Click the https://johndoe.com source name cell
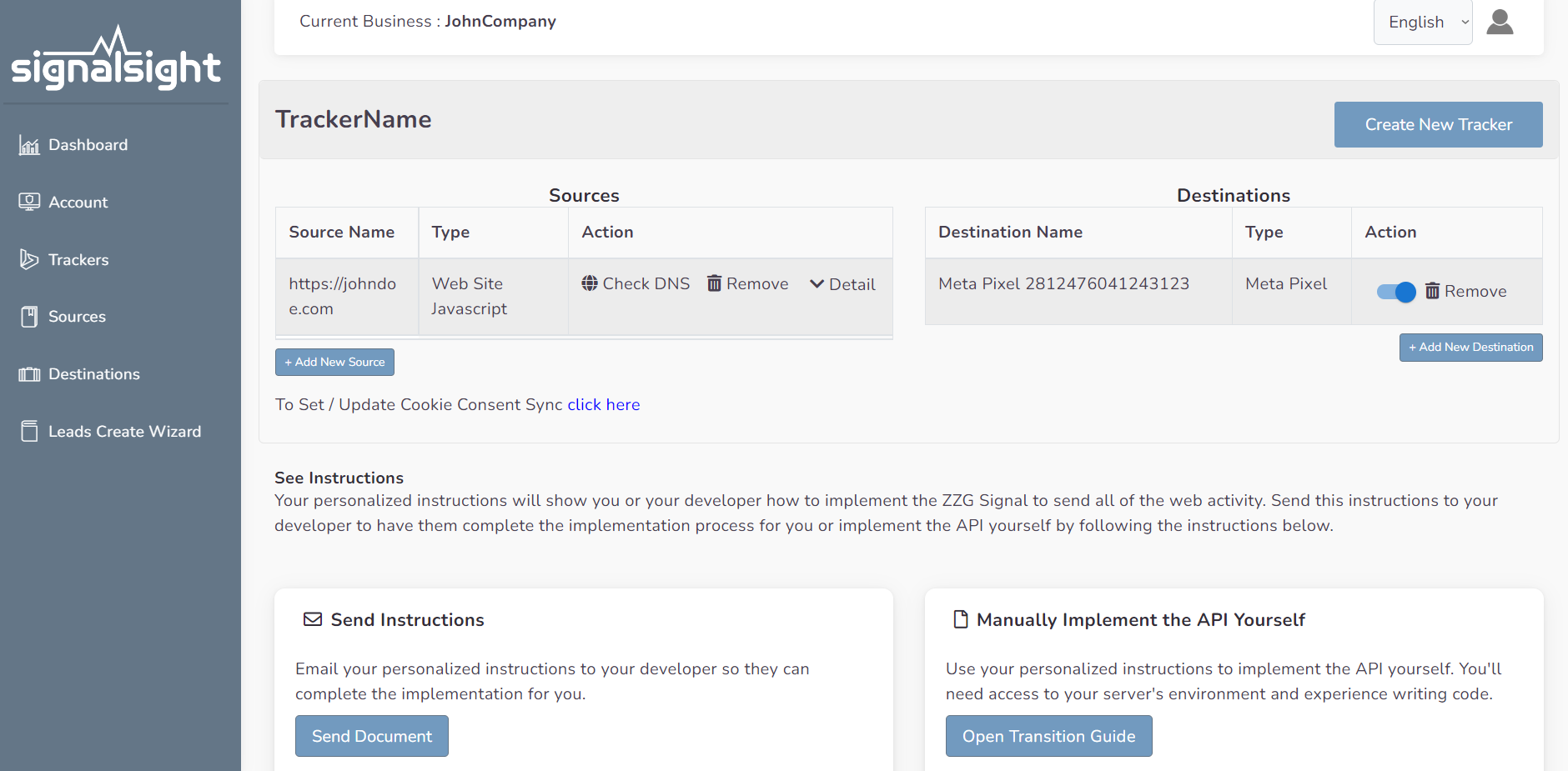Viewport: 1568px width, 771px height. [347, 297]
